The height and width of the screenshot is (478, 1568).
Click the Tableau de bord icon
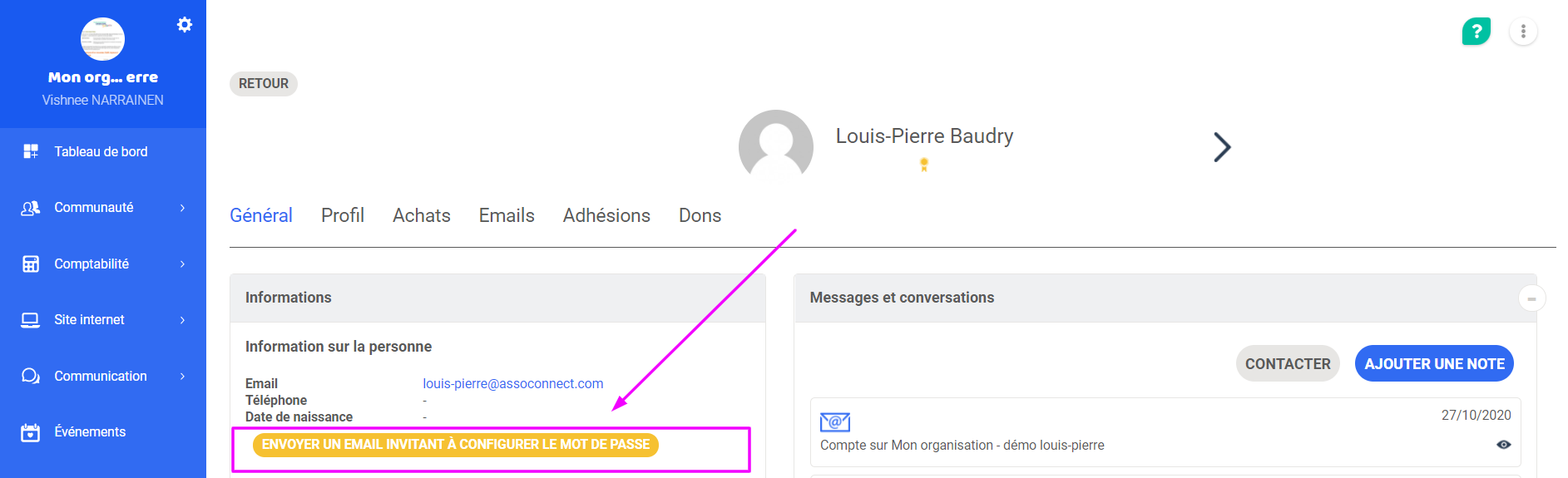pos(31,151)
